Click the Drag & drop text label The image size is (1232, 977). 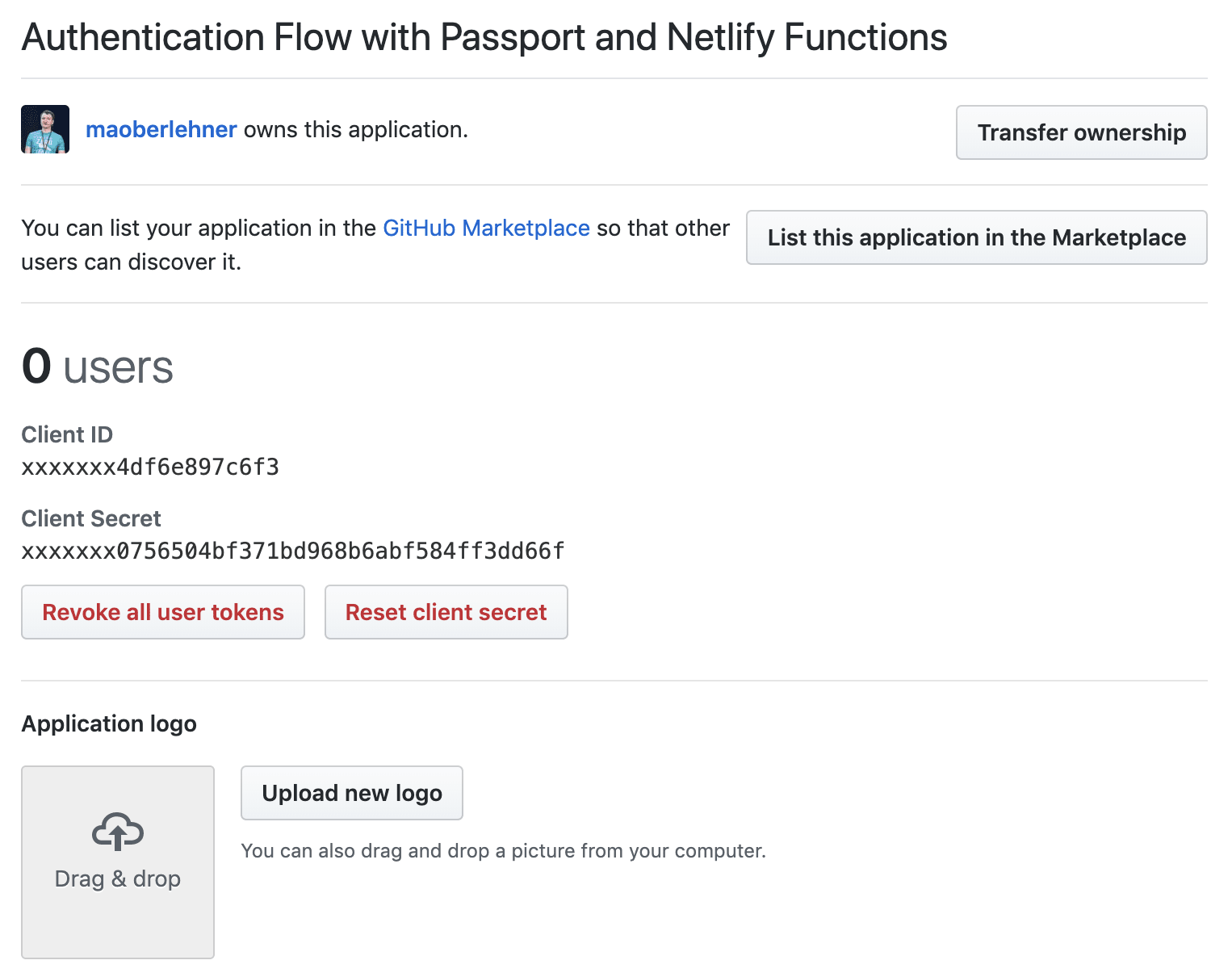118,878
